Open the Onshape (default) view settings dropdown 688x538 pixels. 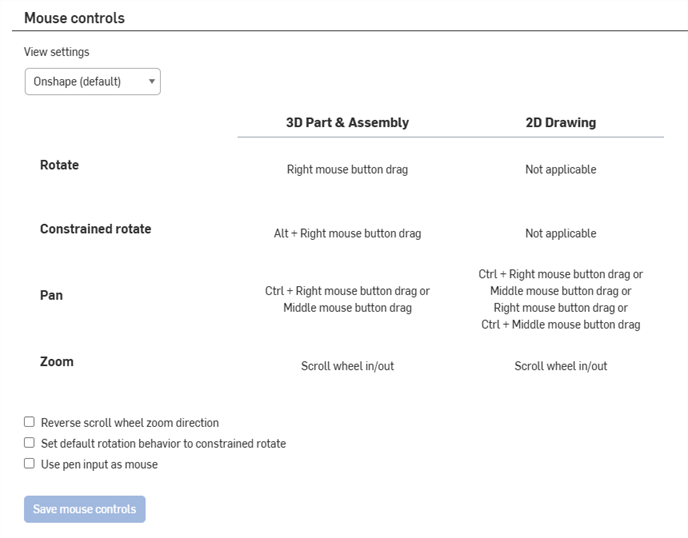(92, 82)
